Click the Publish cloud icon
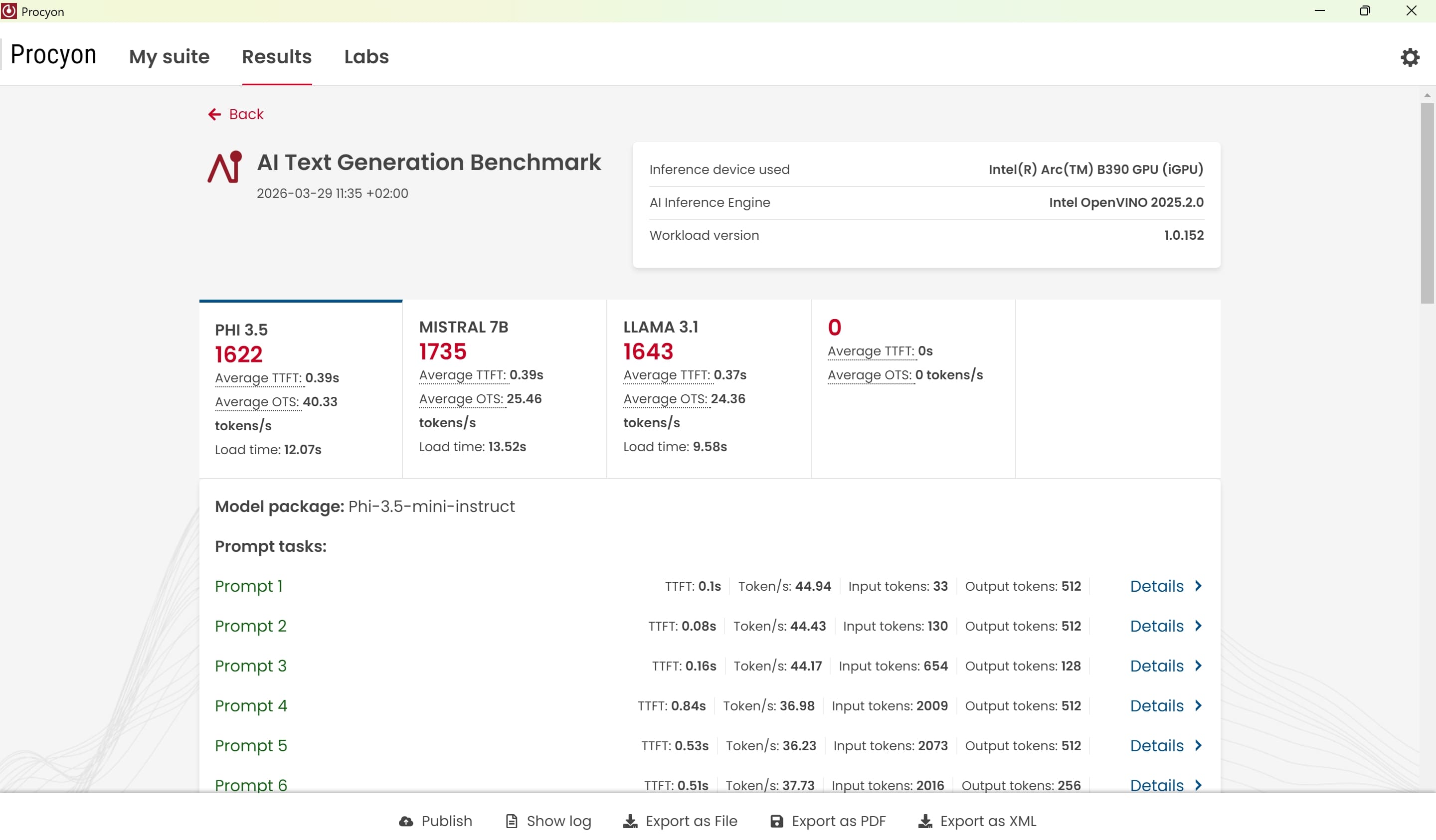 406,821
